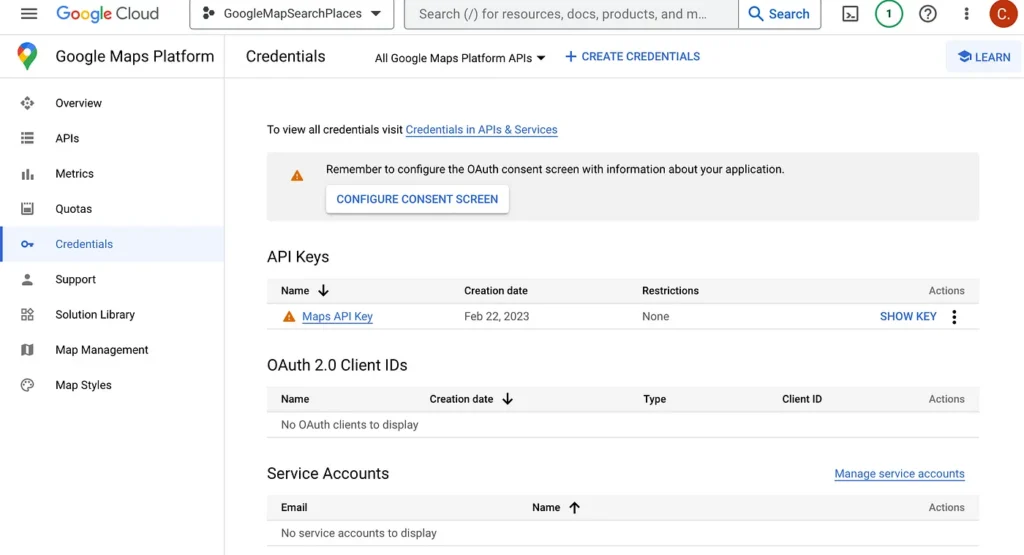Click the Google Maps Platform pin logo
Image resolution: width=1024 pixels, height=555 pixels.
tap(27, 56)
